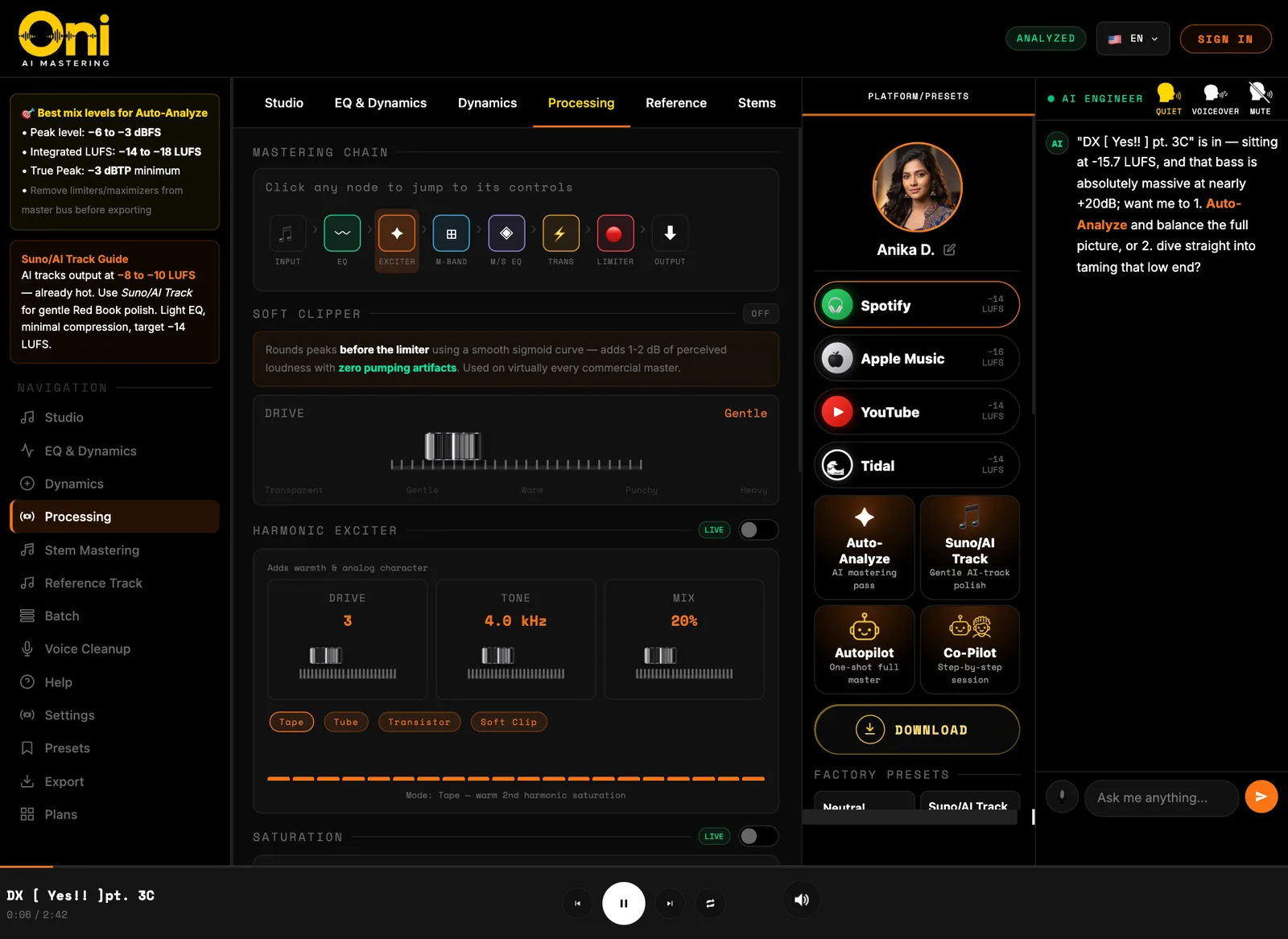Click the SIGN IN button
1288x939 pixels.
point(1225,39)
